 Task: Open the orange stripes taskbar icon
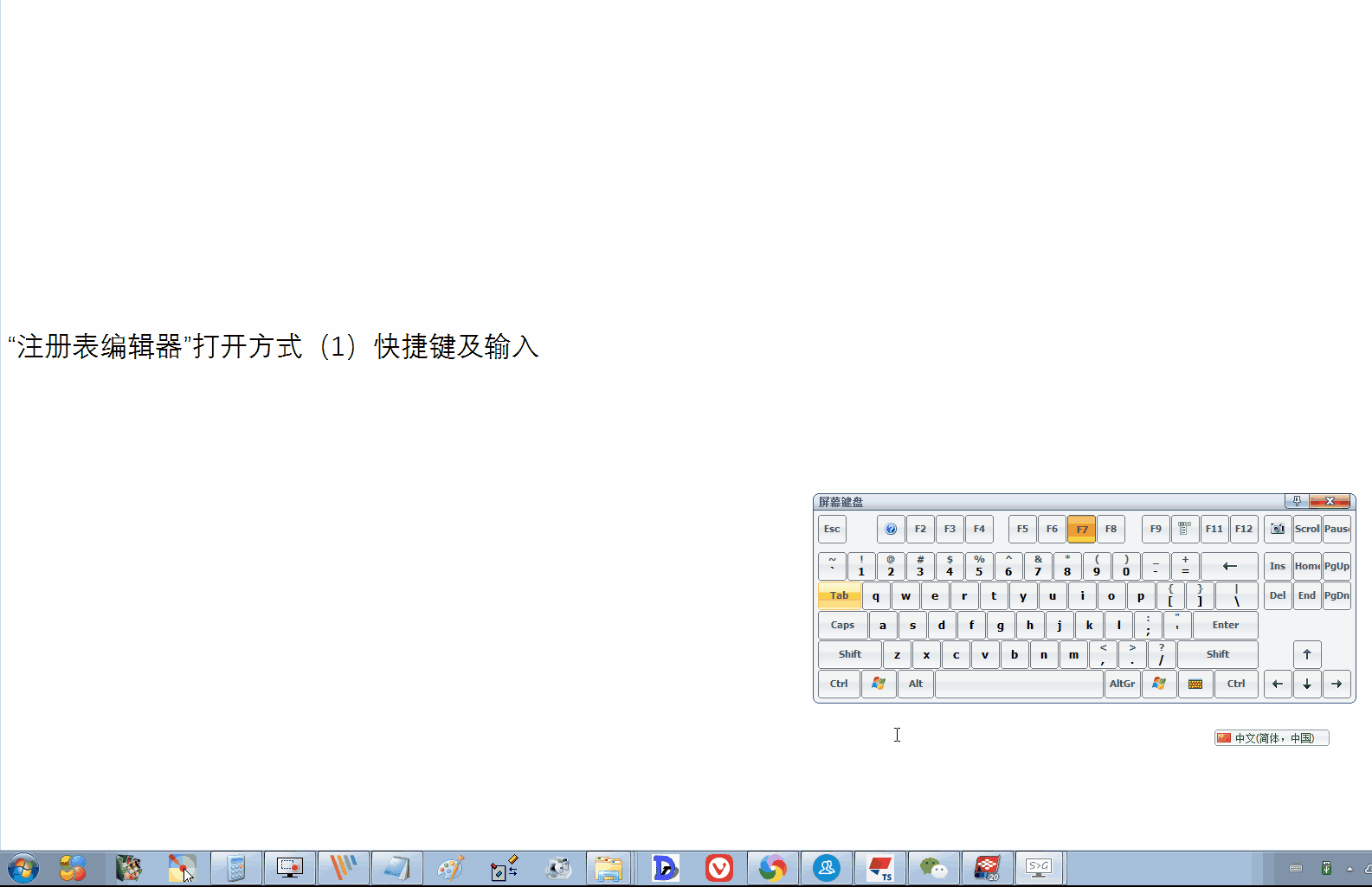343,868
